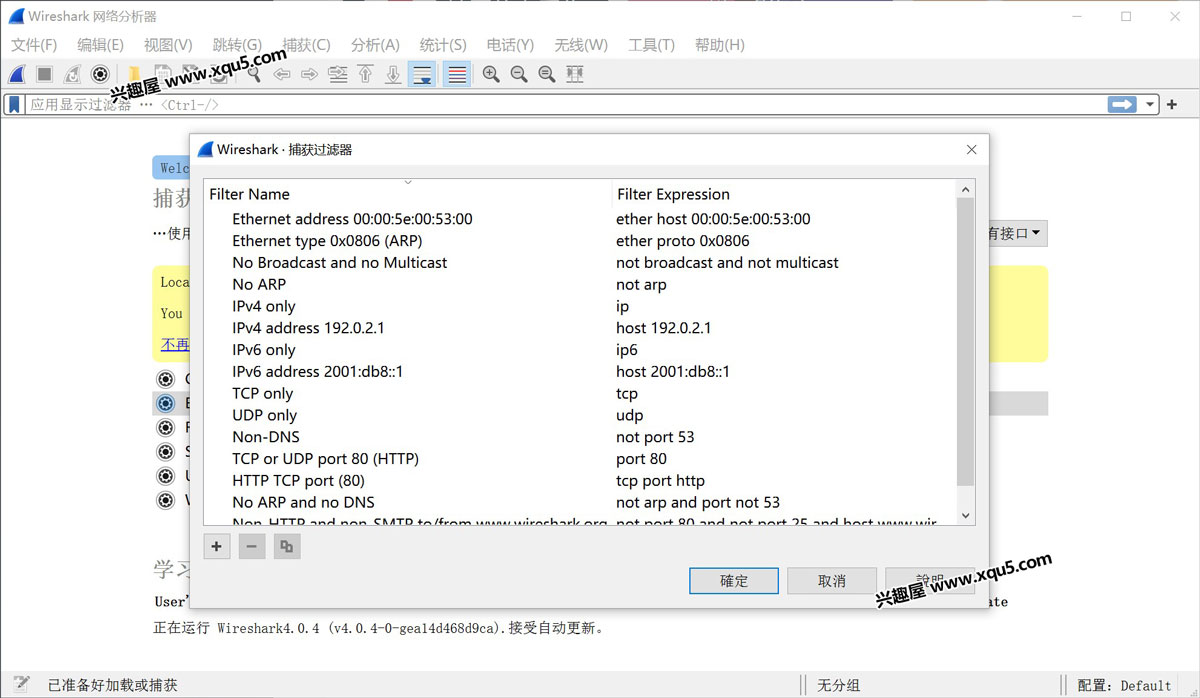Image resolution: width=1200 pixels, height=698 pixels.
Task: Reset text zoom to normal size
Action: coord(547,74)
